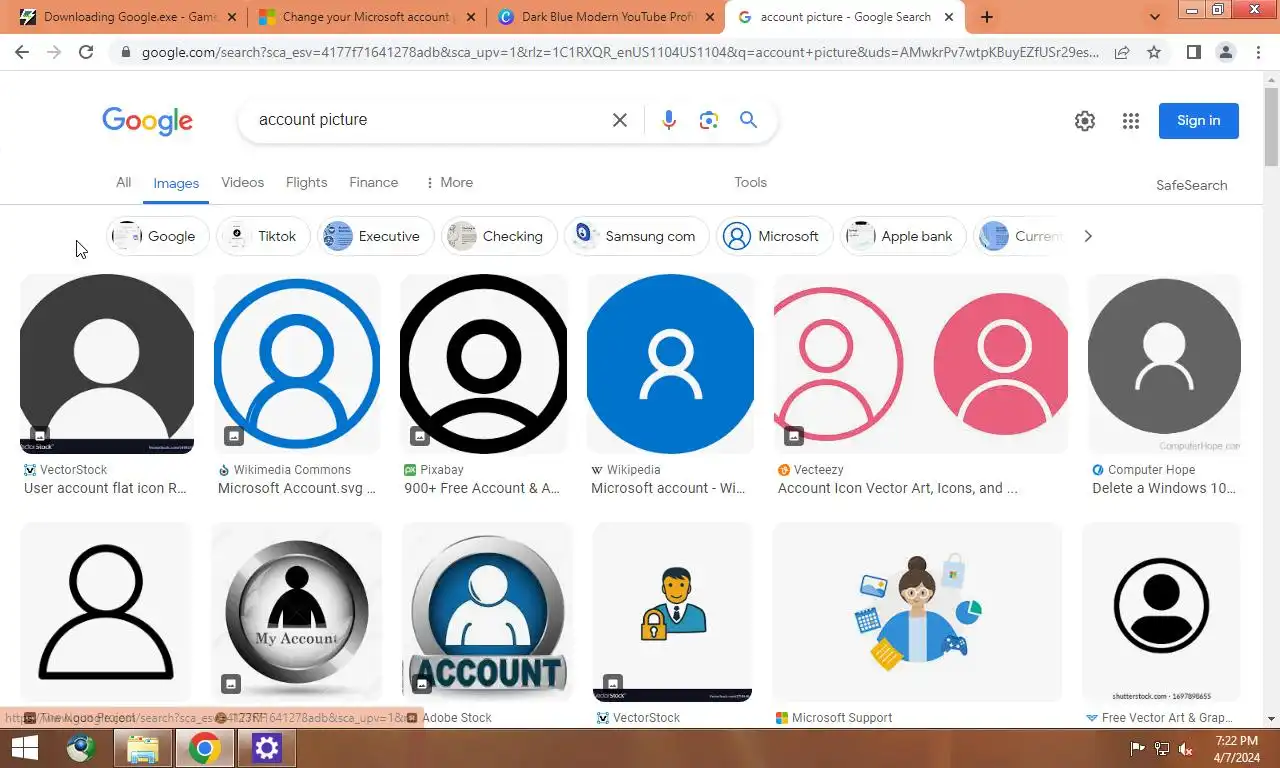Select the Microsoft filter chip
1280x768 pixels.
point(774,236)
